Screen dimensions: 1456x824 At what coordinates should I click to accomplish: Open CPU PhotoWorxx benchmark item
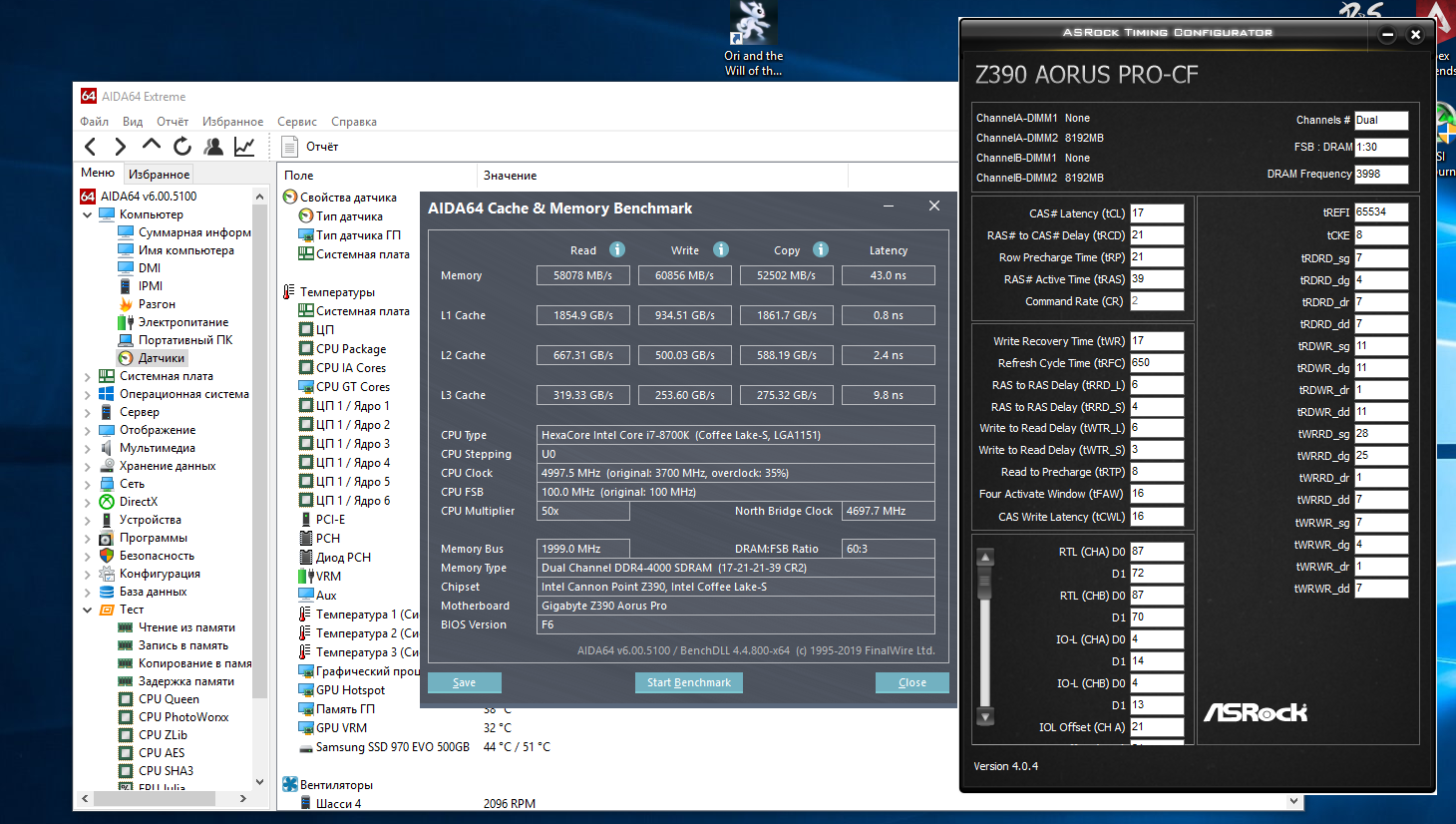tap(183, 717)
